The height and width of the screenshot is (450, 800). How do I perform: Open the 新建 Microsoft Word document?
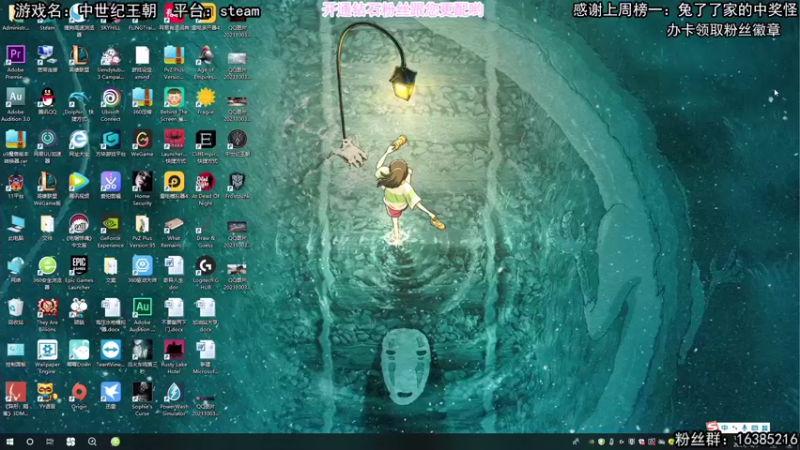(x=206, y=351)
